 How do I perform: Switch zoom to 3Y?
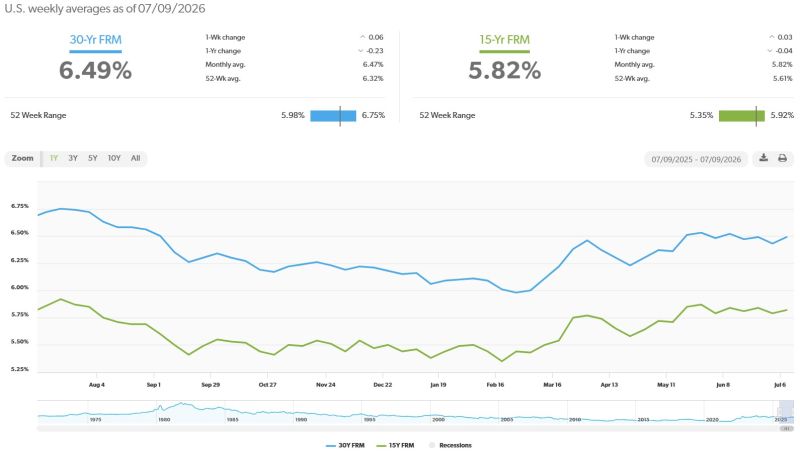[x=73, y=158]
